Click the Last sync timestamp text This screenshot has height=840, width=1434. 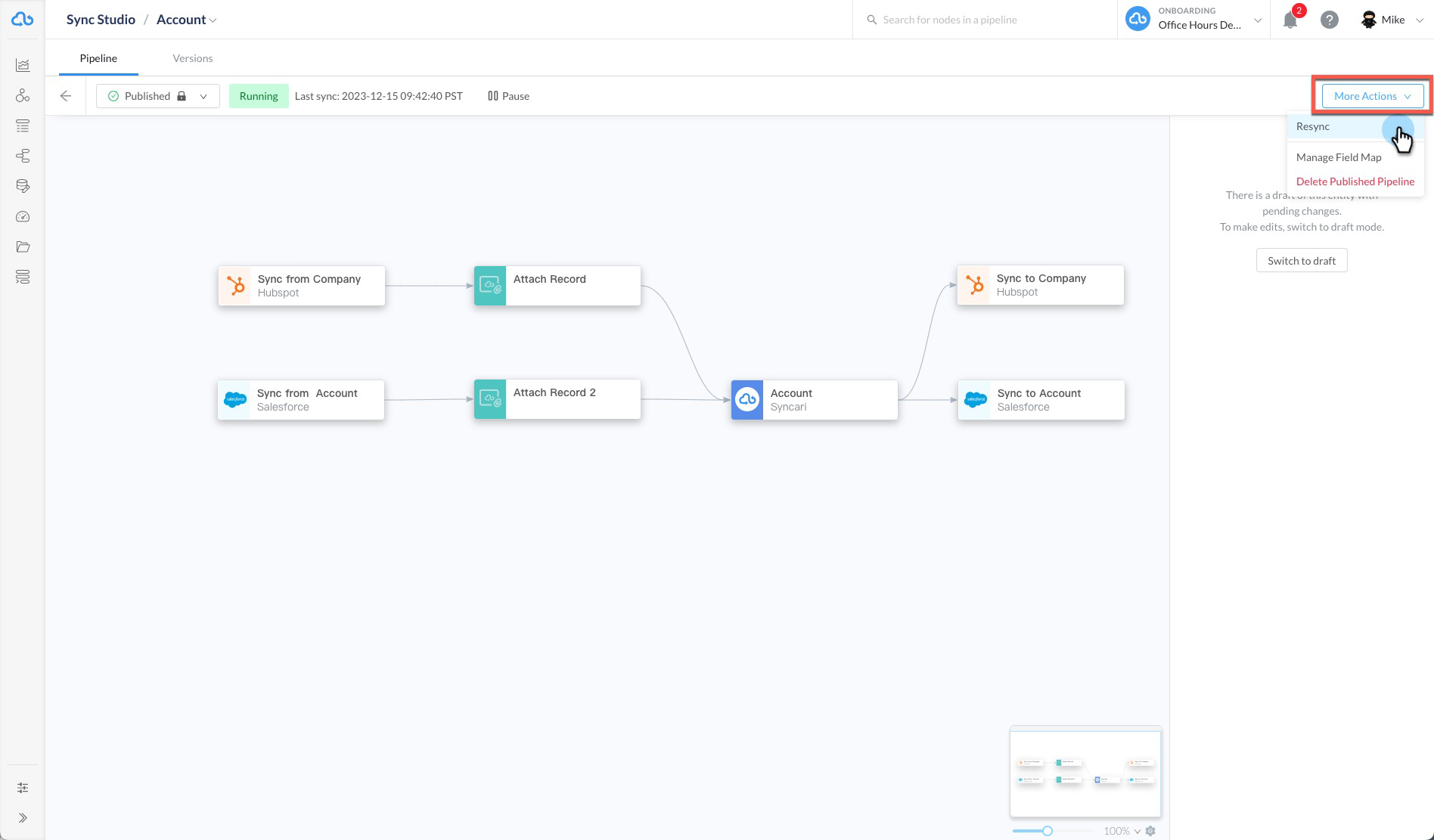pos(378,96)
